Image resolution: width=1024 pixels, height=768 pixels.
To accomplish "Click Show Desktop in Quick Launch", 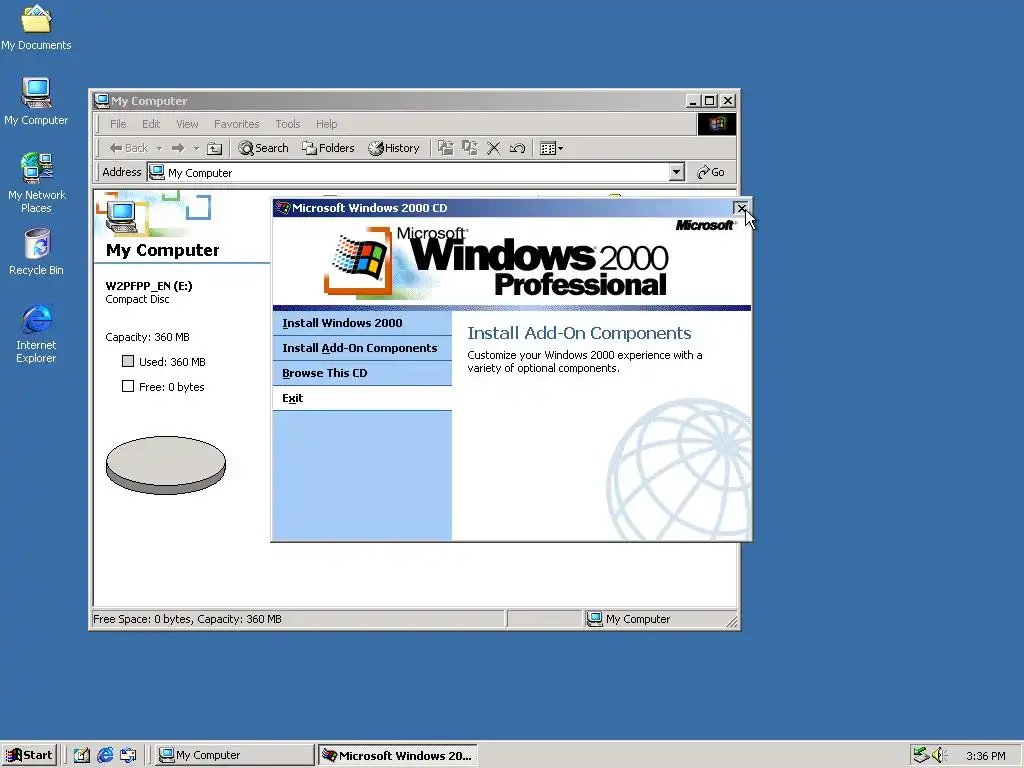I will tap(82, 755).
